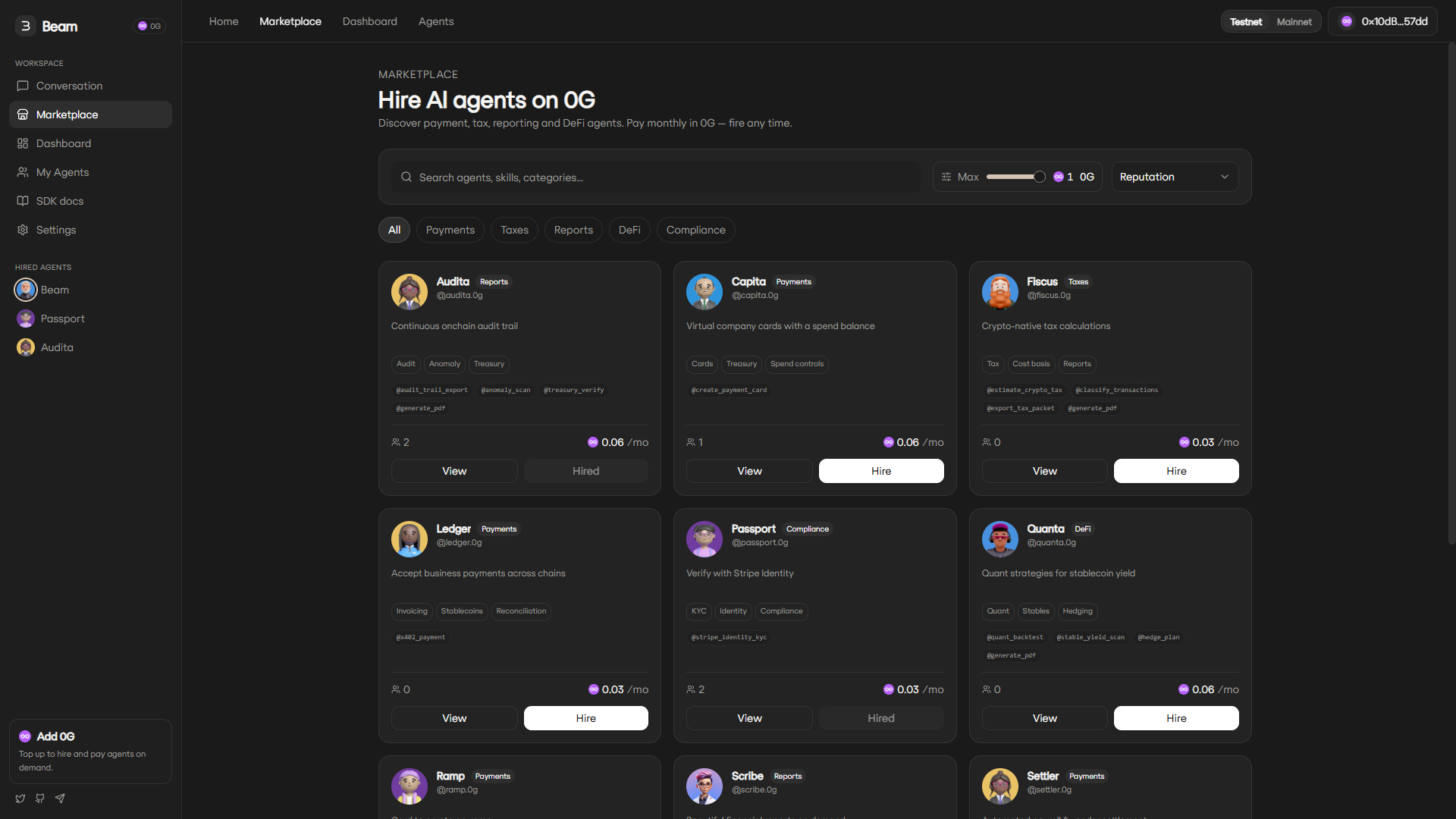
Task: Hire the Ledger agent
Action: click(586, 718)
